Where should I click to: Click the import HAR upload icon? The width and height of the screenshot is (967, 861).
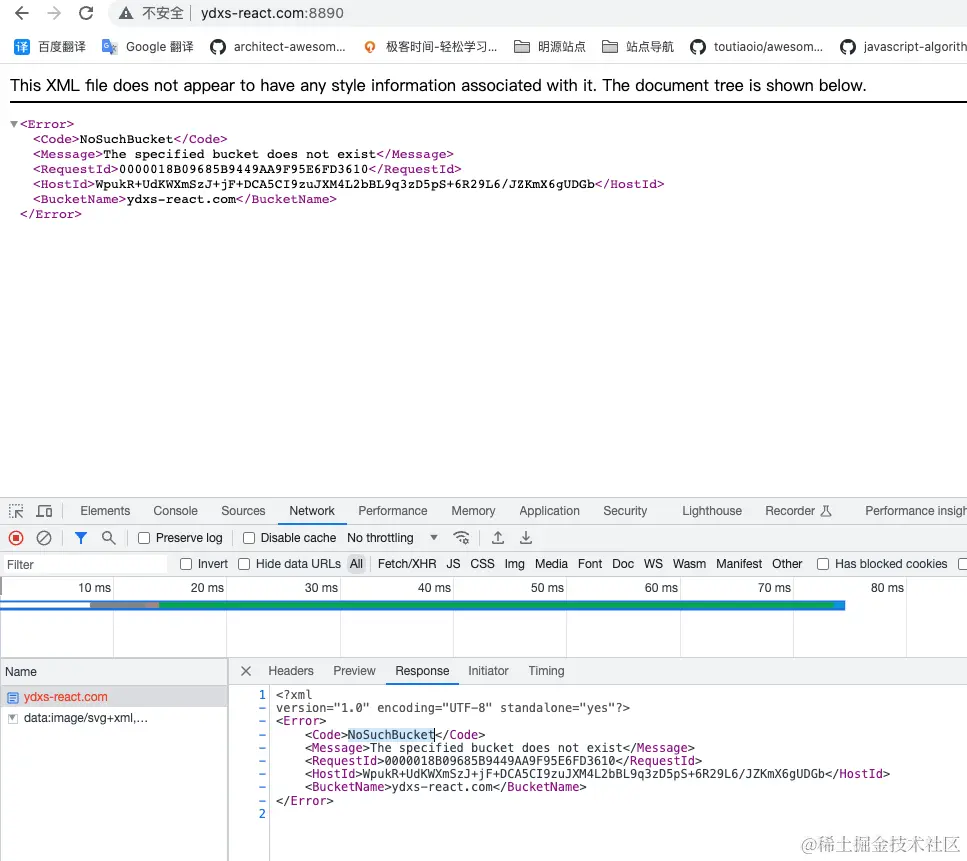498,538
